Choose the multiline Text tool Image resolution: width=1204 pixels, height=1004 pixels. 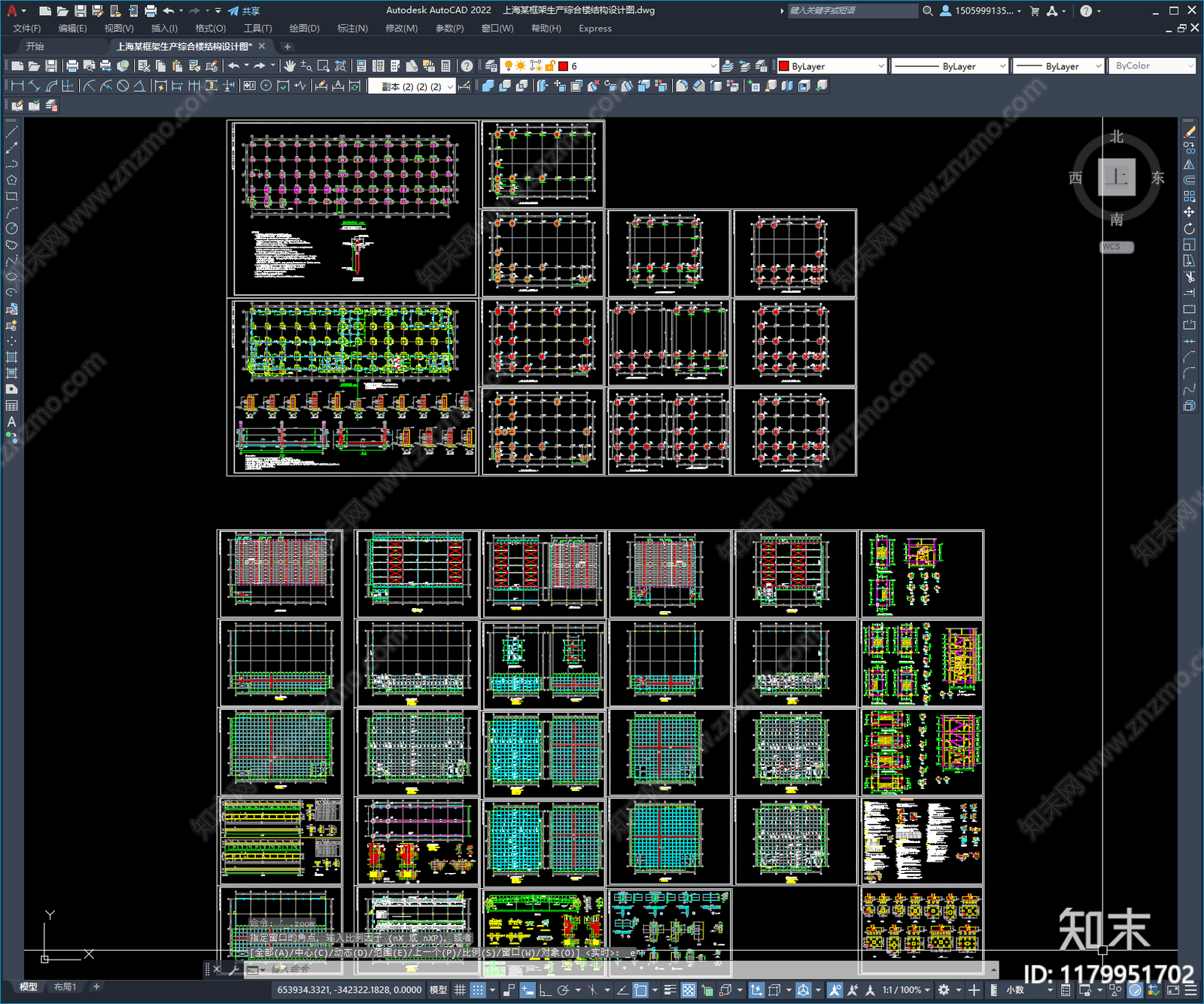tap(11, 422)
